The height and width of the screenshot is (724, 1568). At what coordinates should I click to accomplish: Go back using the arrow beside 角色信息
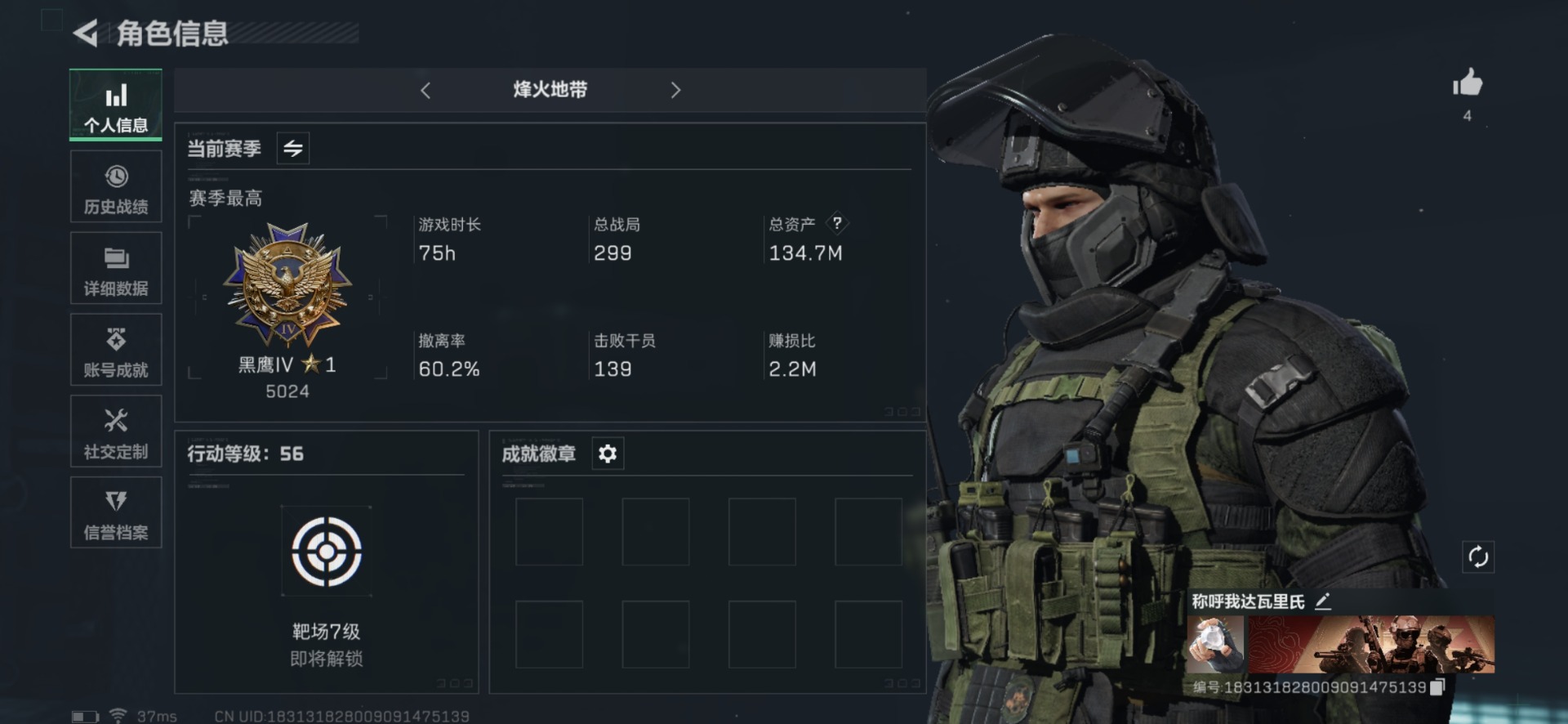tap(86, 34)
